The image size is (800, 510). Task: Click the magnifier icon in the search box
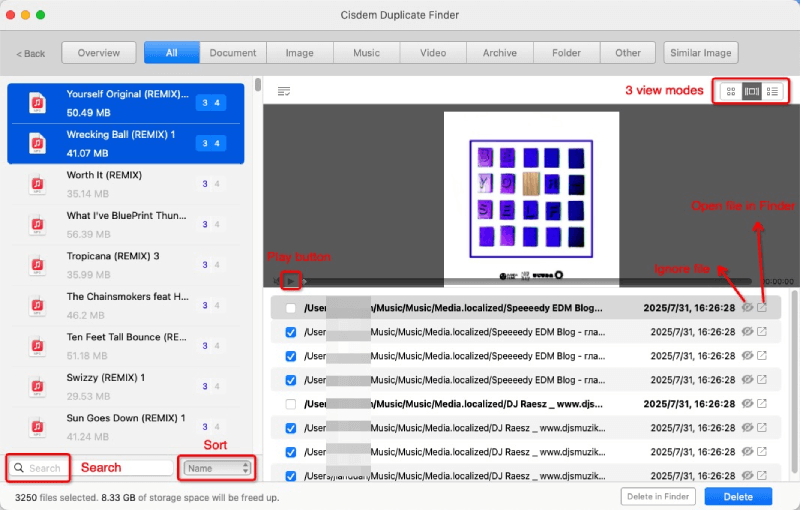point(19,468)
